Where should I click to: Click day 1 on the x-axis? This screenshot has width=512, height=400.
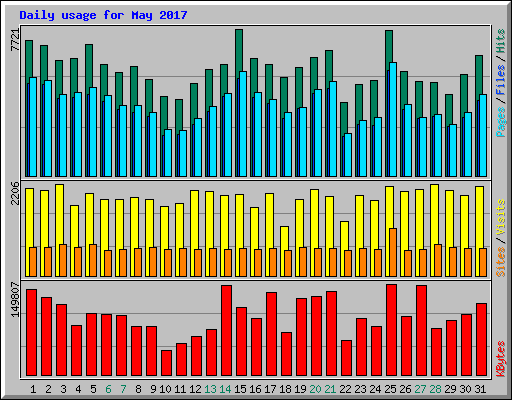point(33,389)
